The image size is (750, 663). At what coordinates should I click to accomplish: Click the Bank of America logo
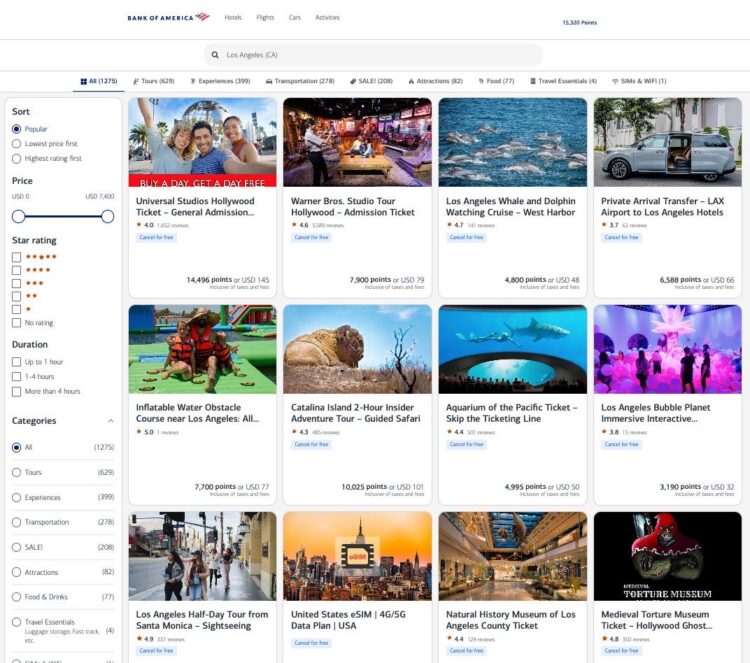click(168, 17)
